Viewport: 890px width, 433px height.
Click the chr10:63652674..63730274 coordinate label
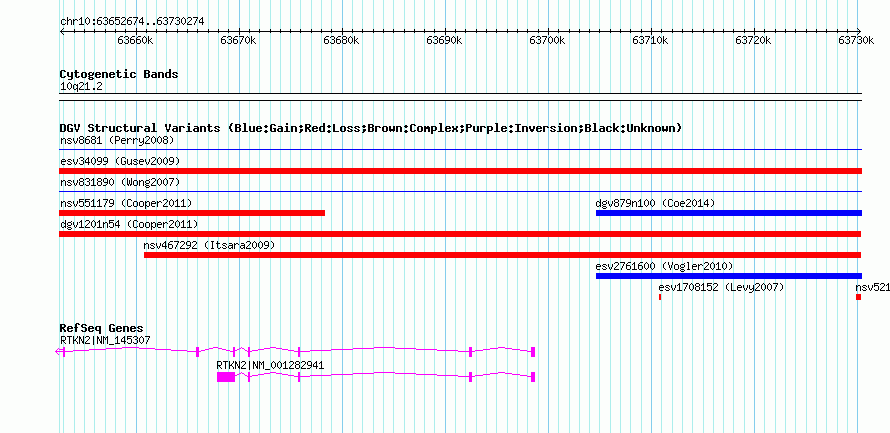132,22
